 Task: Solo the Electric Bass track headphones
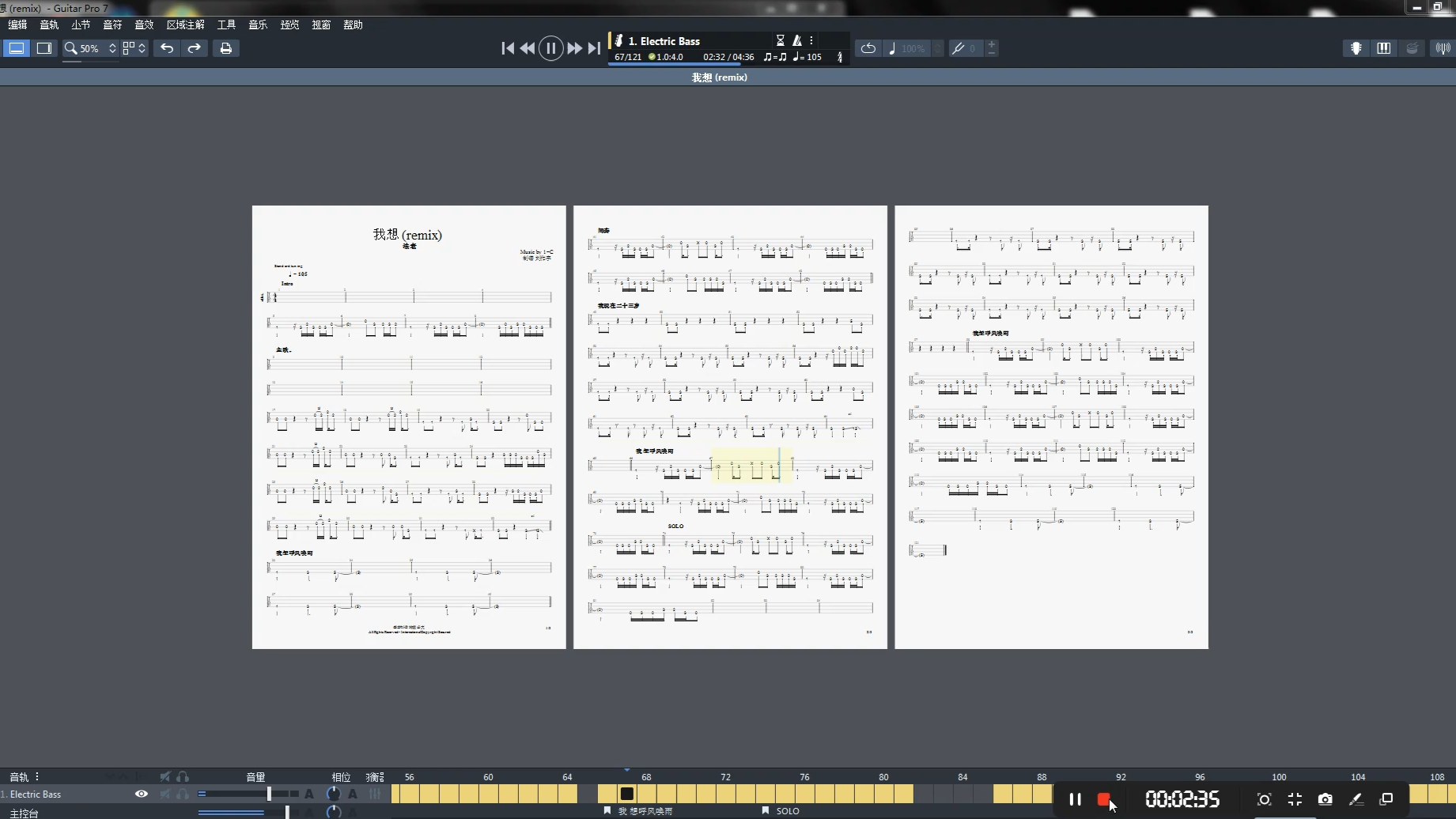pyautogui.click(x=183, y=794)
